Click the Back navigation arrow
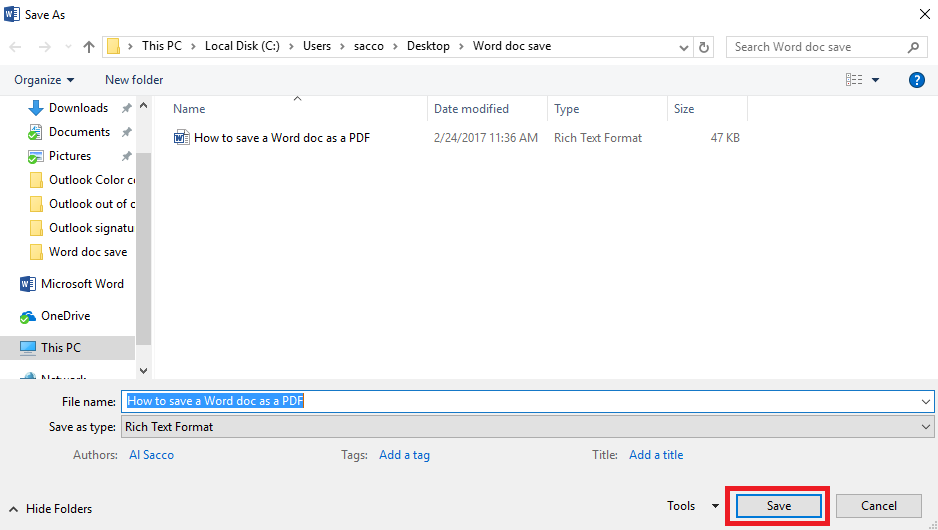The image size is (938, 530). pyautogui.click(x=16, y=47)
